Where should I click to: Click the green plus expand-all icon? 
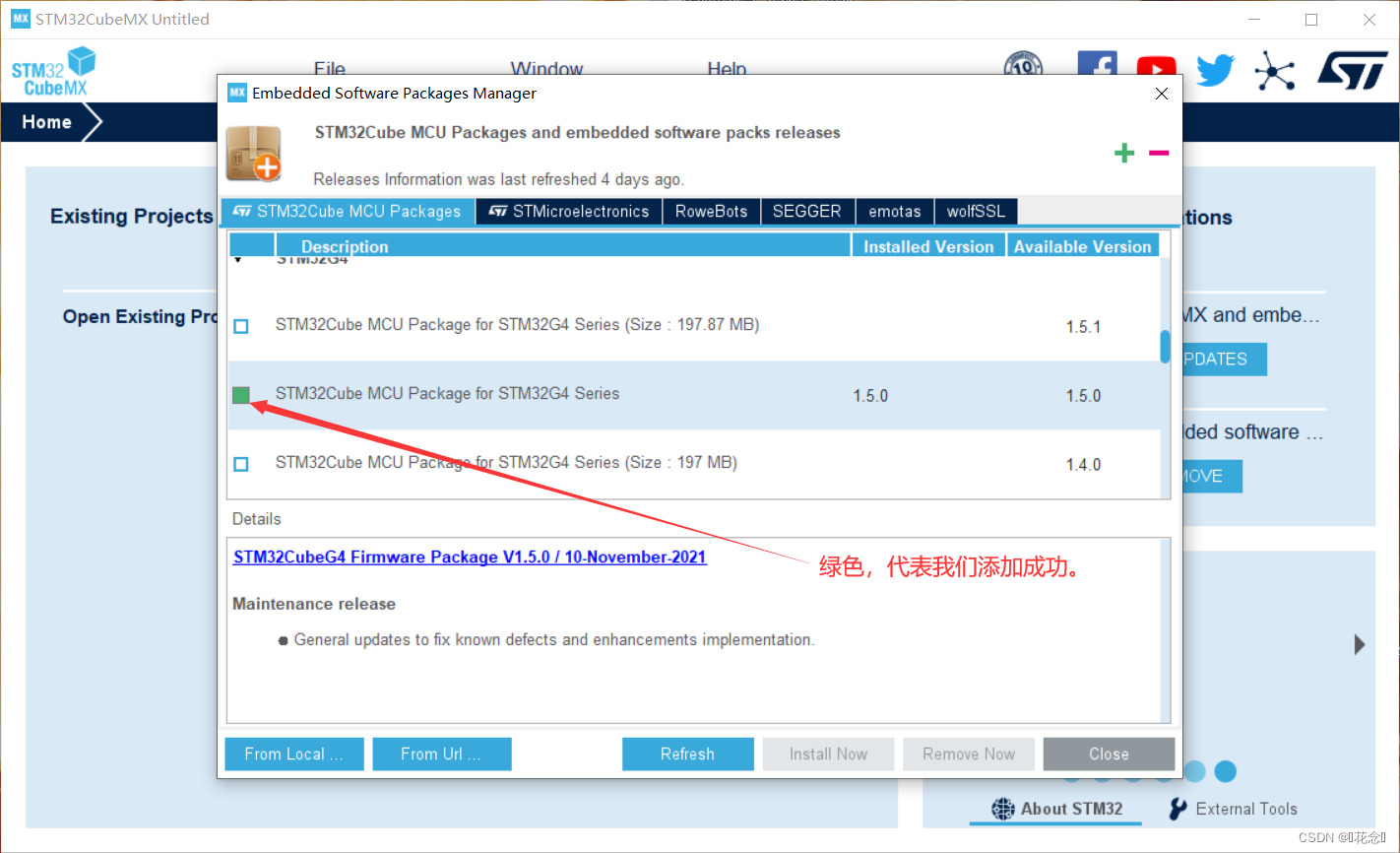click(1124, 153)
